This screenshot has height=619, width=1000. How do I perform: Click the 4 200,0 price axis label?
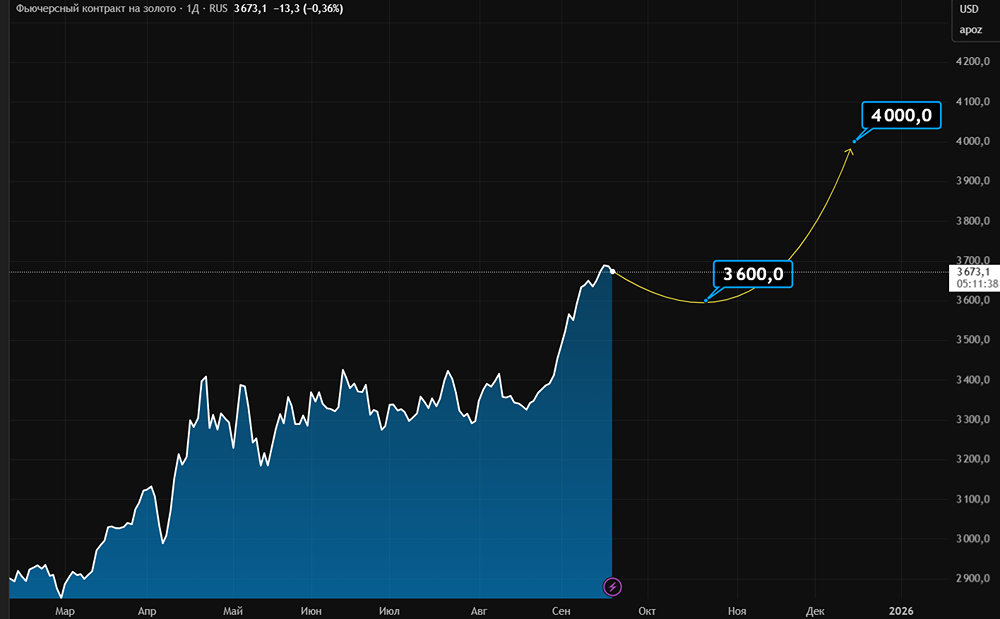(x=973, y=62)
